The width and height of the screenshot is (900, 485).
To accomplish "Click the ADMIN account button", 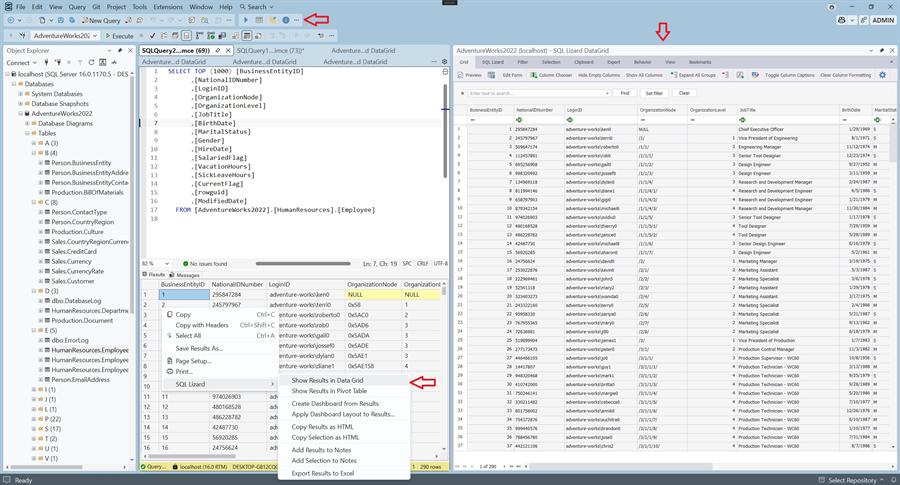I will point(882,20).
